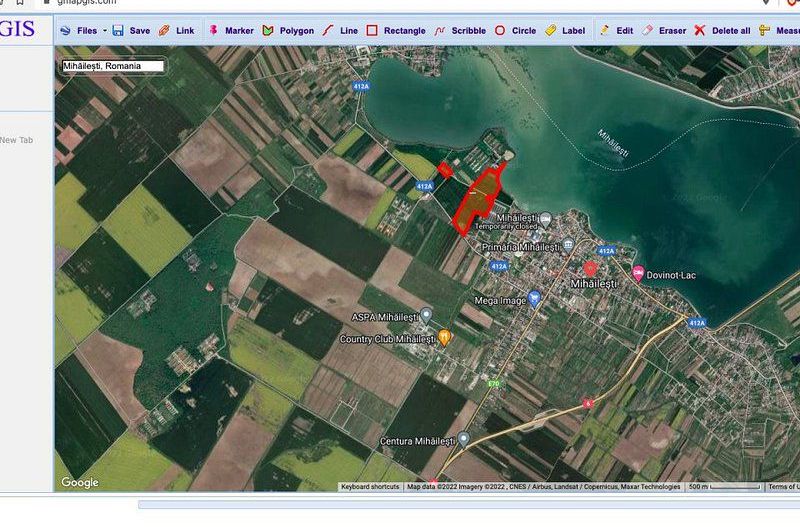
Task: Click the Google logo on the map
Action: (80, 483)
